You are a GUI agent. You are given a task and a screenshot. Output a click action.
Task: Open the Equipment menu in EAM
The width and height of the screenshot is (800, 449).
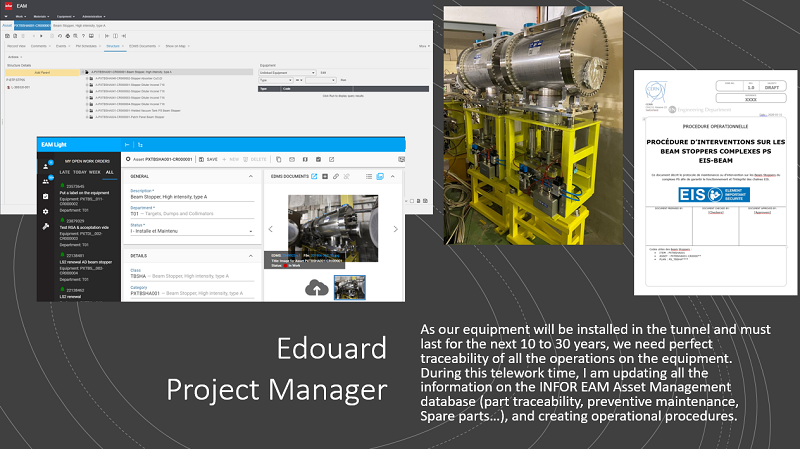pos(65,16)
